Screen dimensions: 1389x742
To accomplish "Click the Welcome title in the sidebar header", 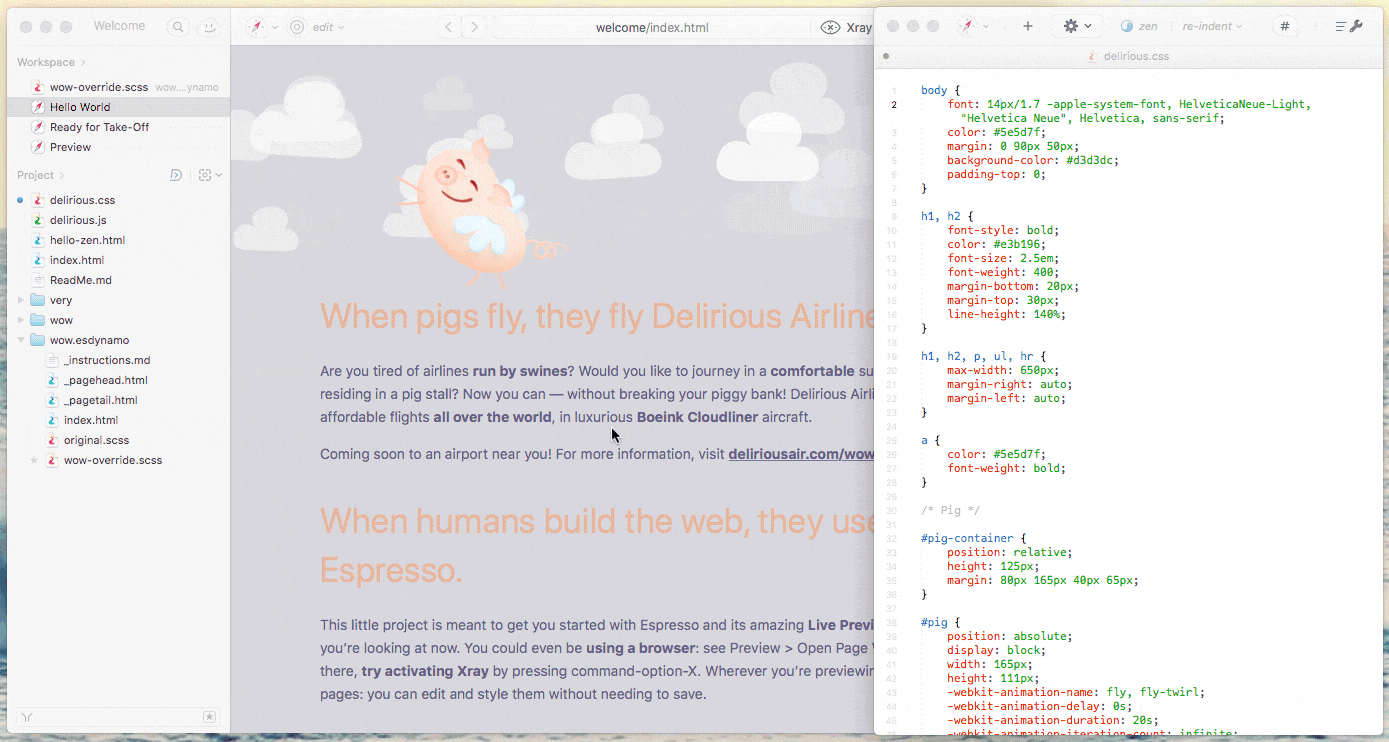I will pos(119,26).
